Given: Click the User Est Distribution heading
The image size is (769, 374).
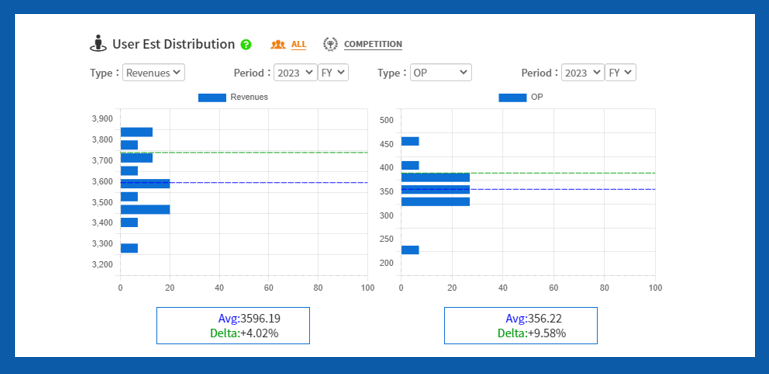Looking at the screenshot, I should [174, 44].
